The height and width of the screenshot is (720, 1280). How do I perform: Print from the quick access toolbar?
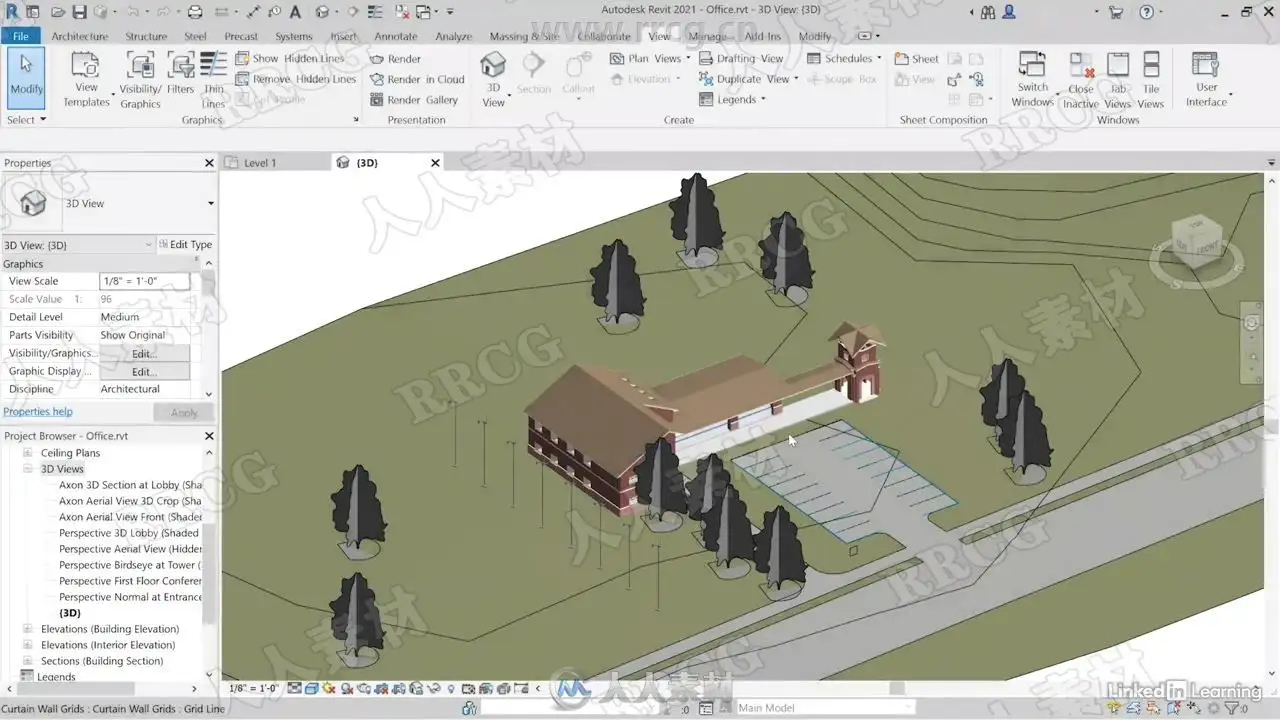click(x=195, y=12)
